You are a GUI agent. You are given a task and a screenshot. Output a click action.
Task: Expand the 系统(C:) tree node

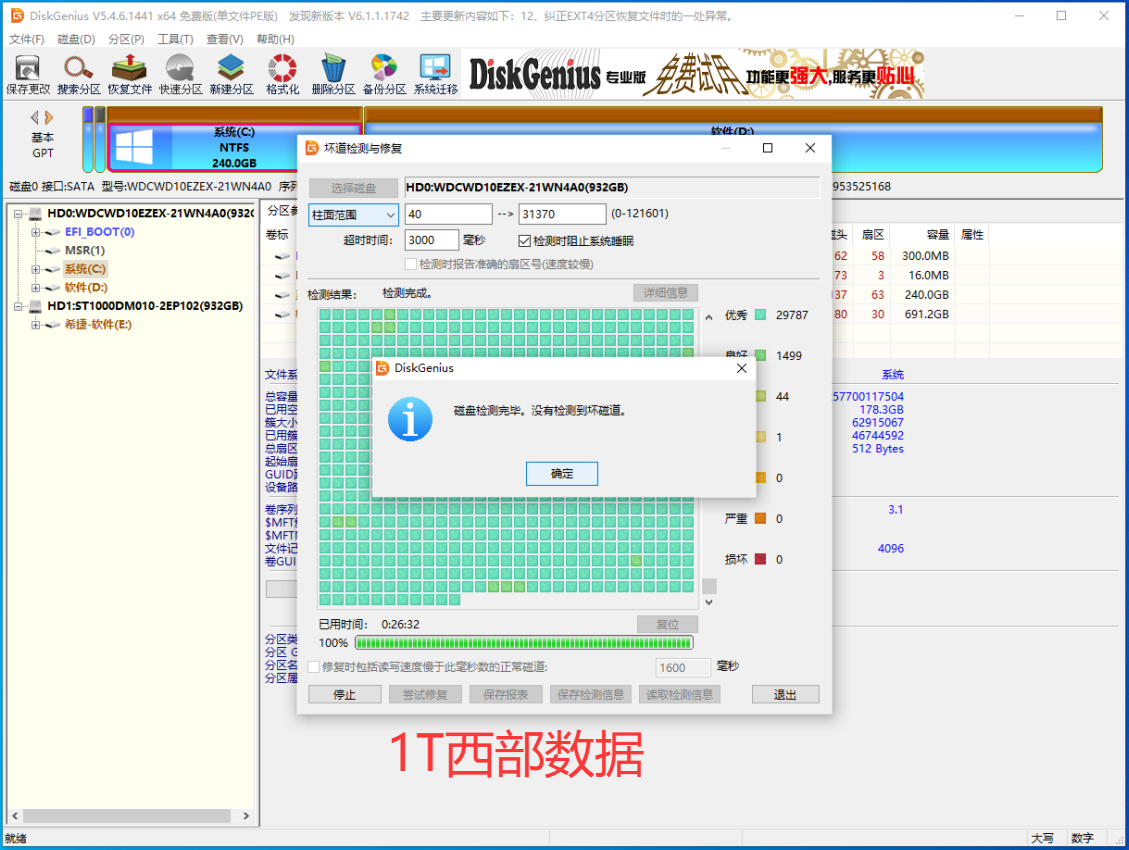36,269
